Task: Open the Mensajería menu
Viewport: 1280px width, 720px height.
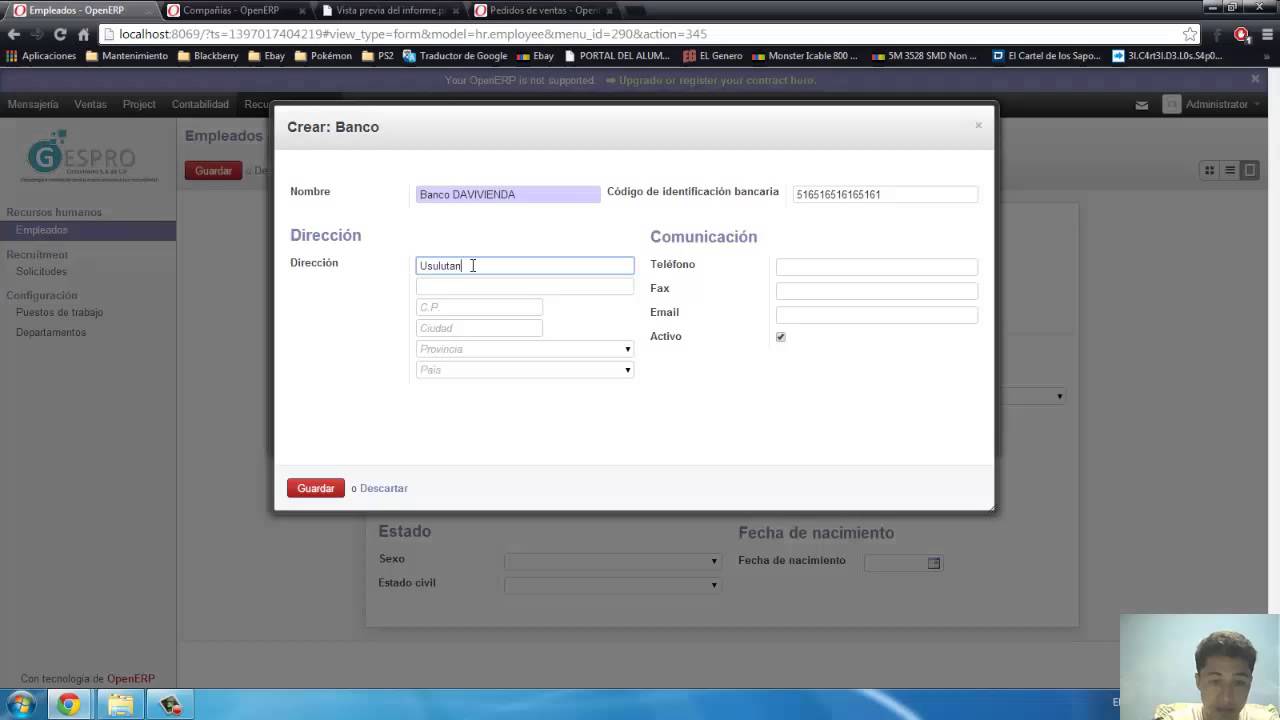Action: 33,104
